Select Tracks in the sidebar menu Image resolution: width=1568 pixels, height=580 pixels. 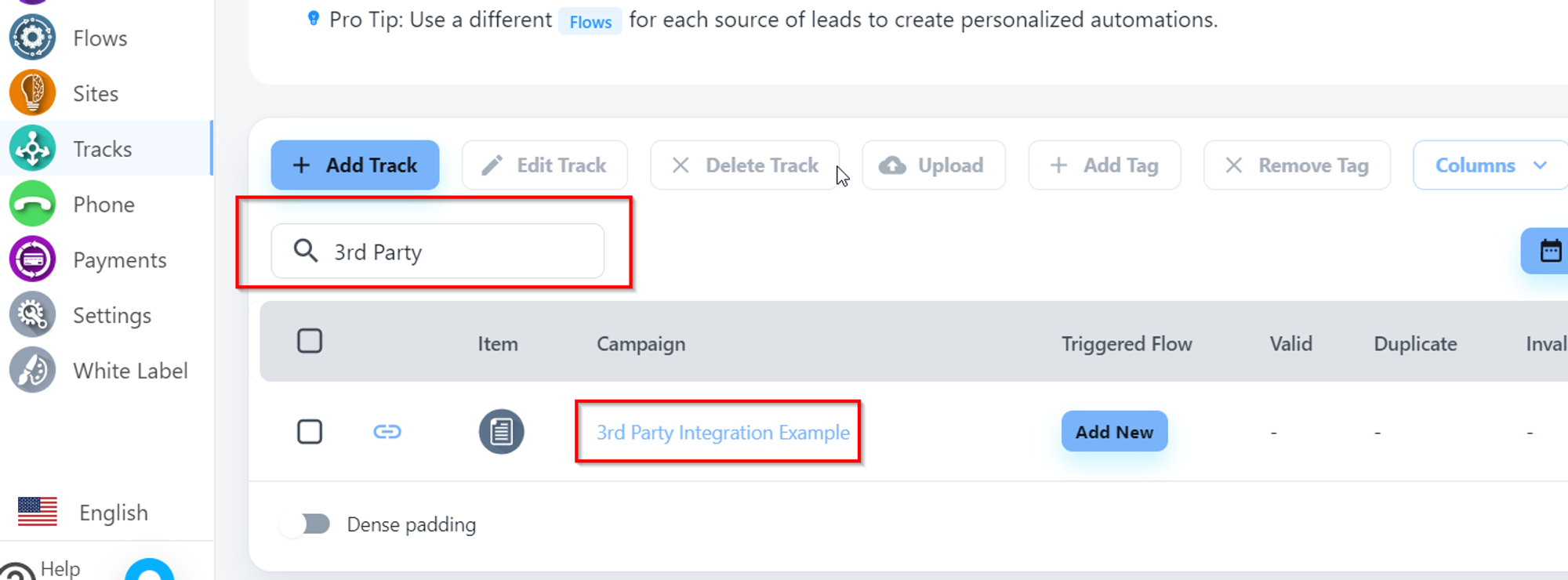pyautogui.click(x=102, y=149)
